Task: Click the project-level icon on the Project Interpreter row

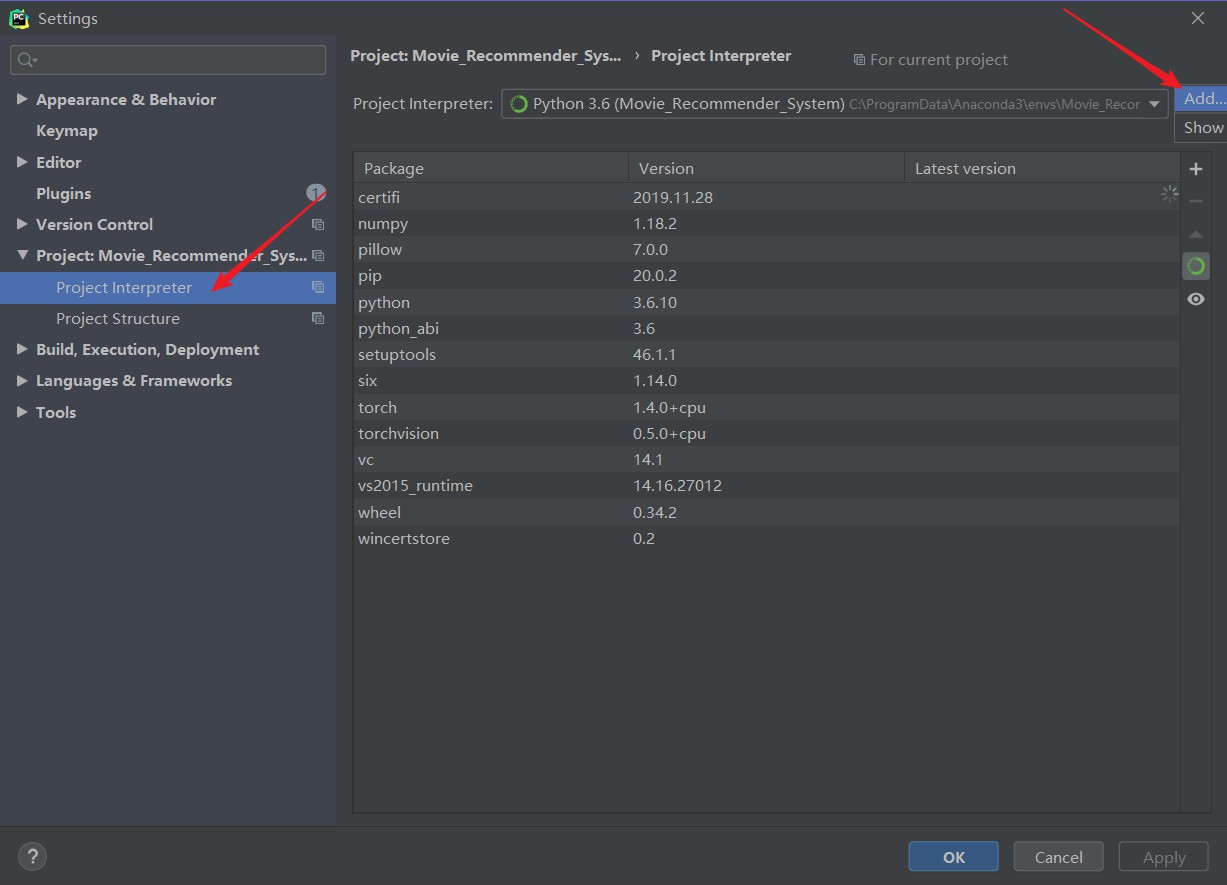Action: tap(318, 287)
